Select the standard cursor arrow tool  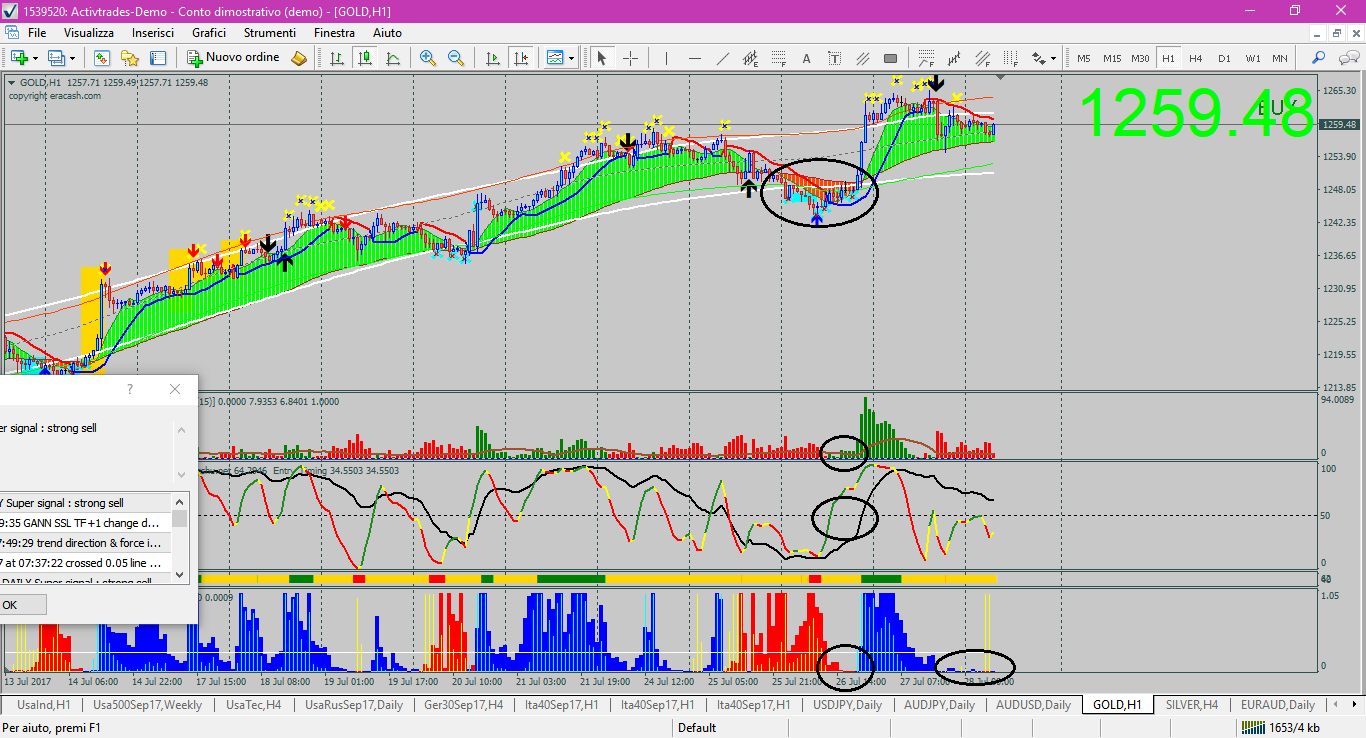(x=602, y=58)
